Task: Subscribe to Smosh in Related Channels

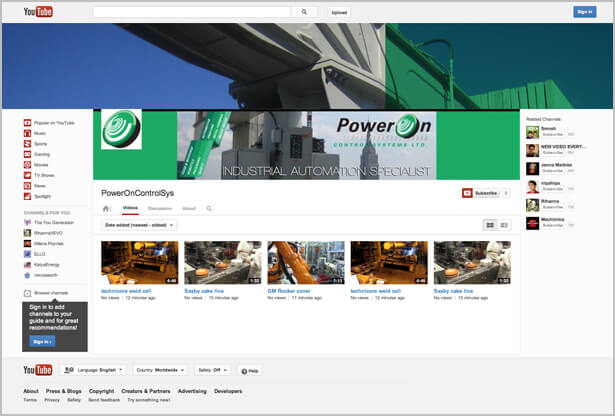Action: click(x=553, y=134)
